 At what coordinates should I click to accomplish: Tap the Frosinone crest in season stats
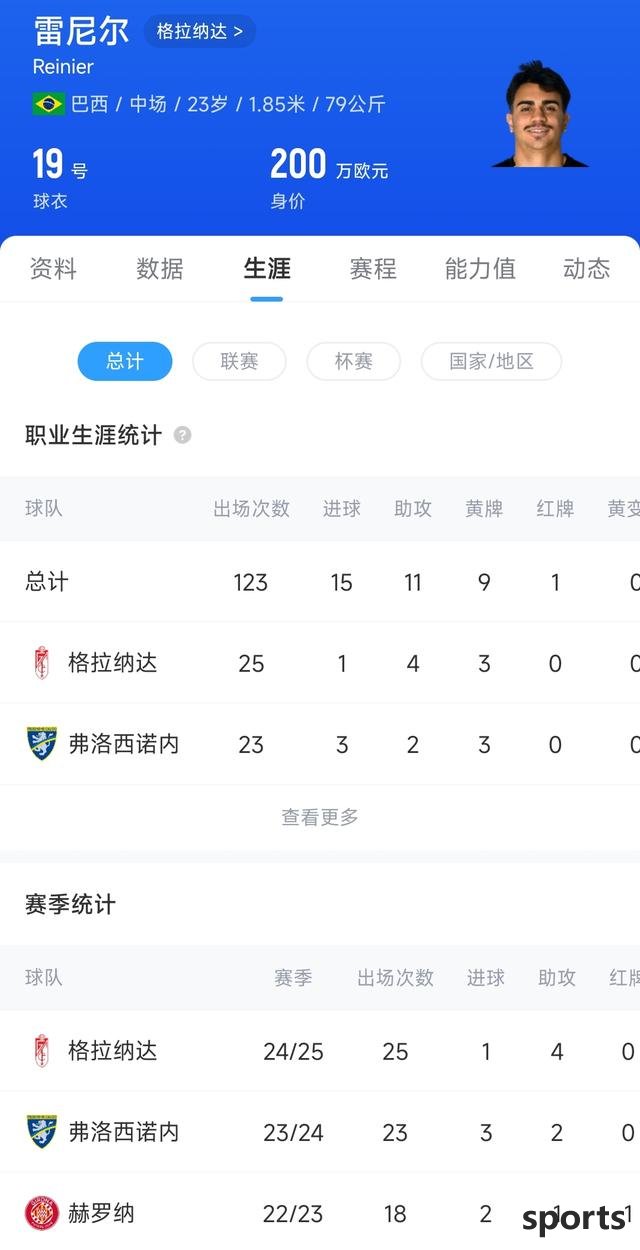point(42,1132)
